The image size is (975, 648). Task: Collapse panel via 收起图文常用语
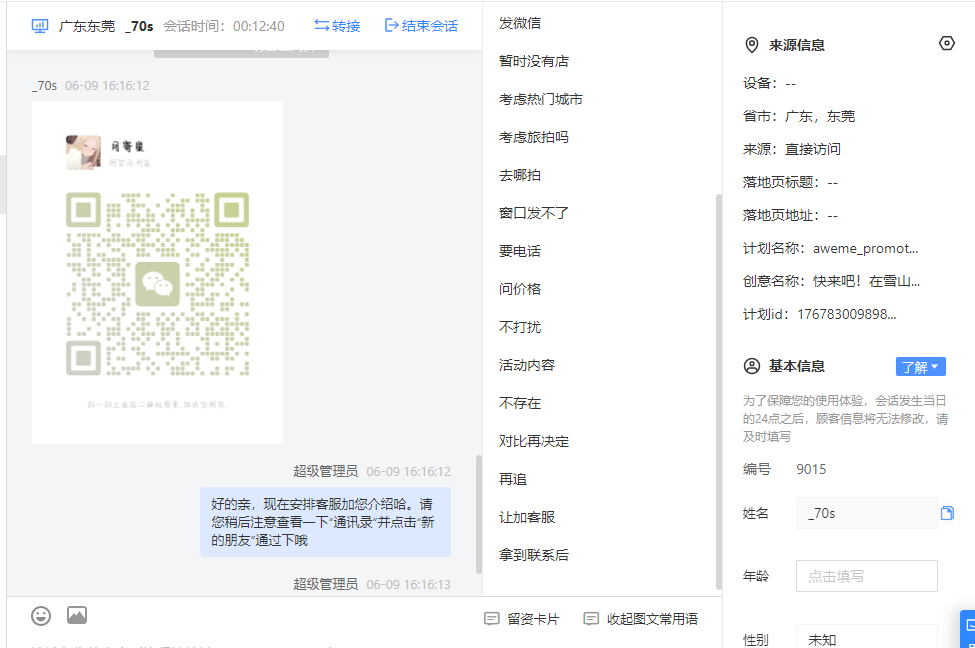point(641,619)
